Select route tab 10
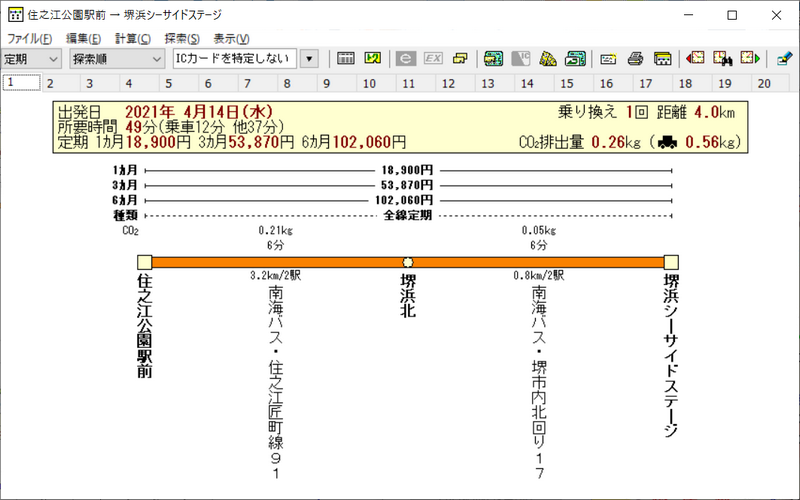Image resolution: width=800 pixels, height=500 pixels. tap(377, 83)
